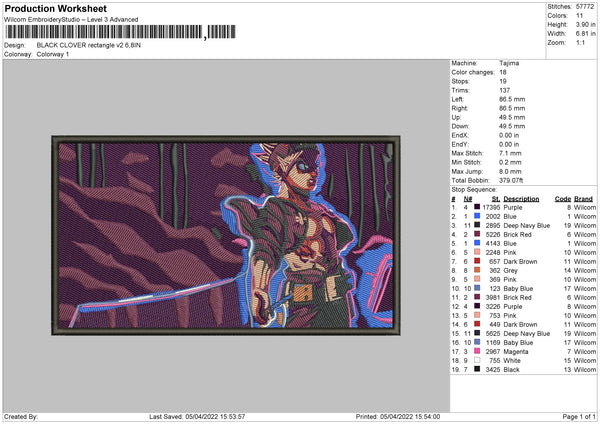Choose the Baby Blue swatch with 123 stitches
This screenshot has height=424, width=600.
[477, 288]
